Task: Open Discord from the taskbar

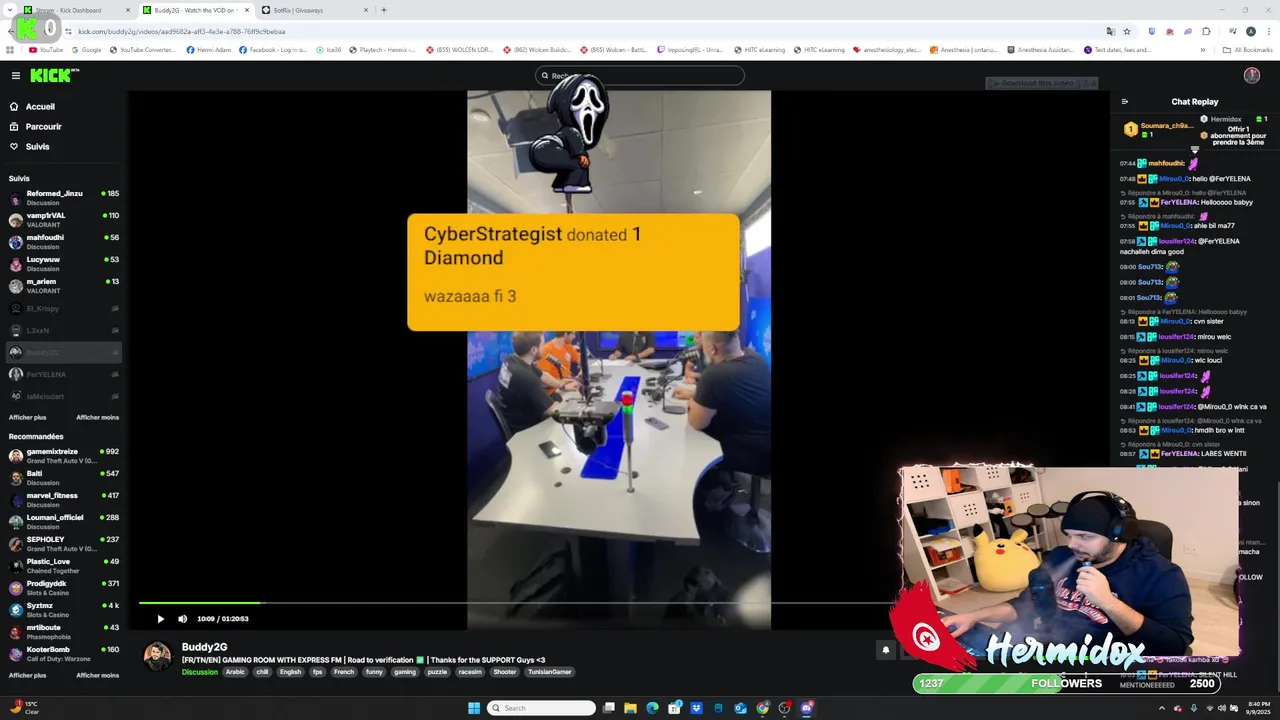Action: point(807,708)
